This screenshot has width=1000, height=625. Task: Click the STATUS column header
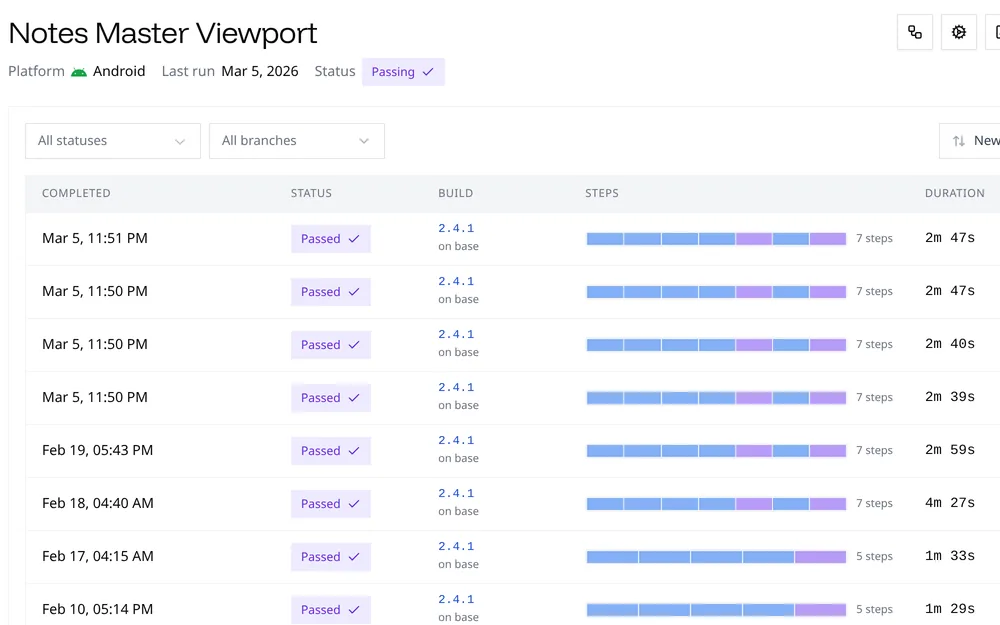(311, 193)
